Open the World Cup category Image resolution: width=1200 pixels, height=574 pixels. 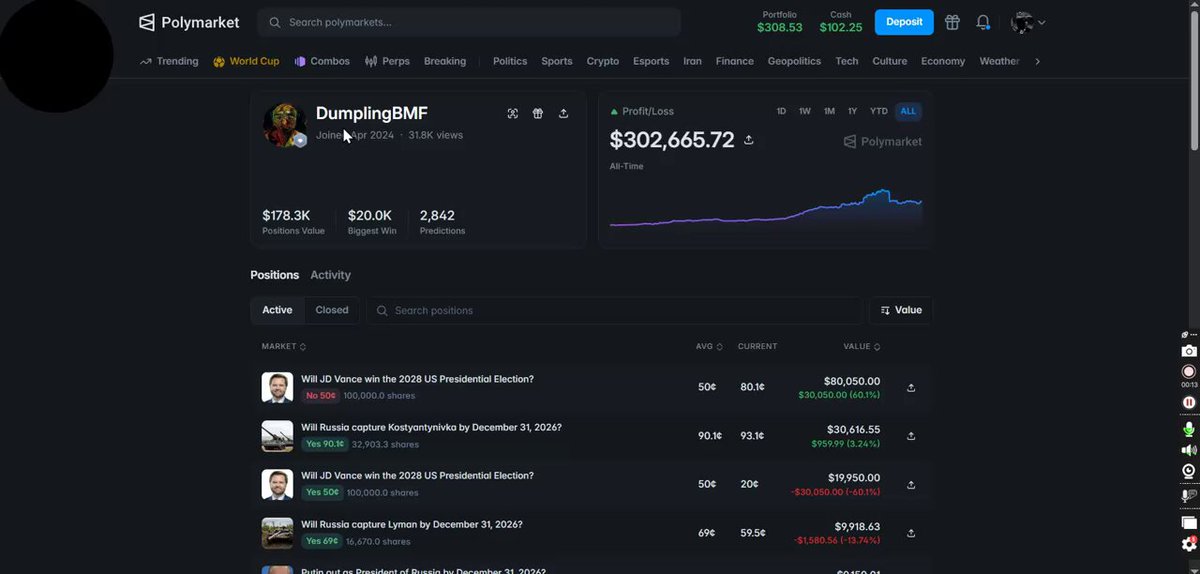246,61
